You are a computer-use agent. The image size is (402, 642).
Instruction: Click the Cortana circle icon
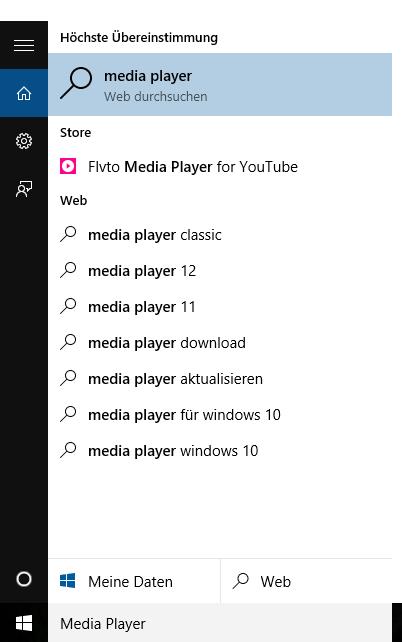[x=24, y=579]
